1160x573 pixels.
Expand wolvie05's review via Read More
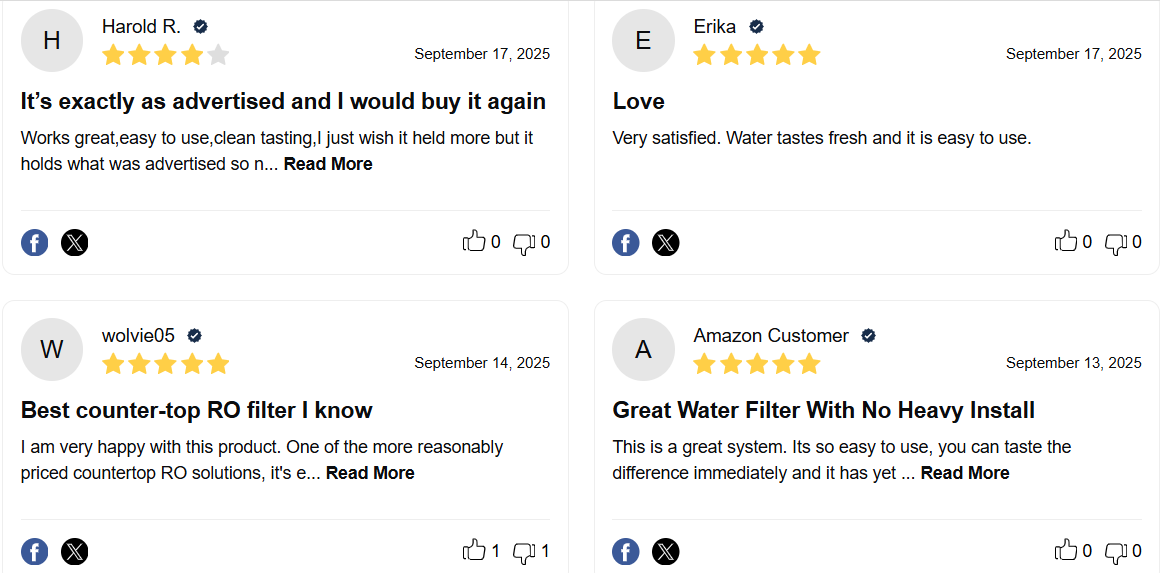pos(370,473)
